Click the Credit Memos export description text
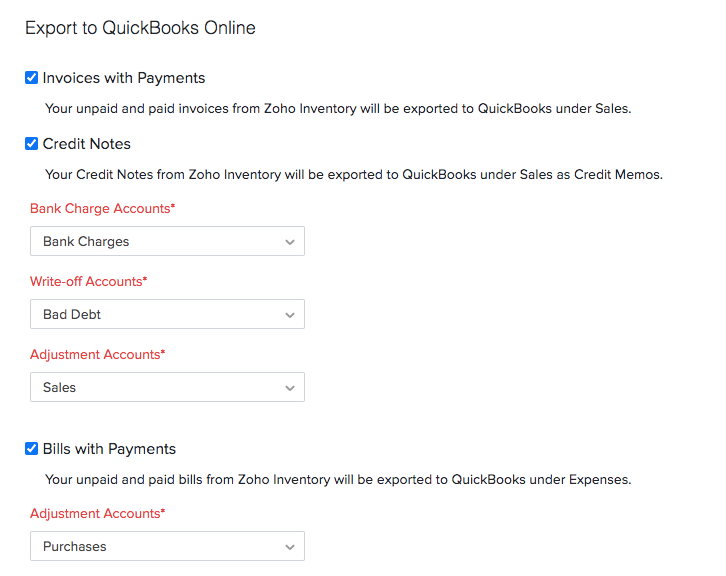Viewport: 726px width, 576px height. click(x=354, y=174)
